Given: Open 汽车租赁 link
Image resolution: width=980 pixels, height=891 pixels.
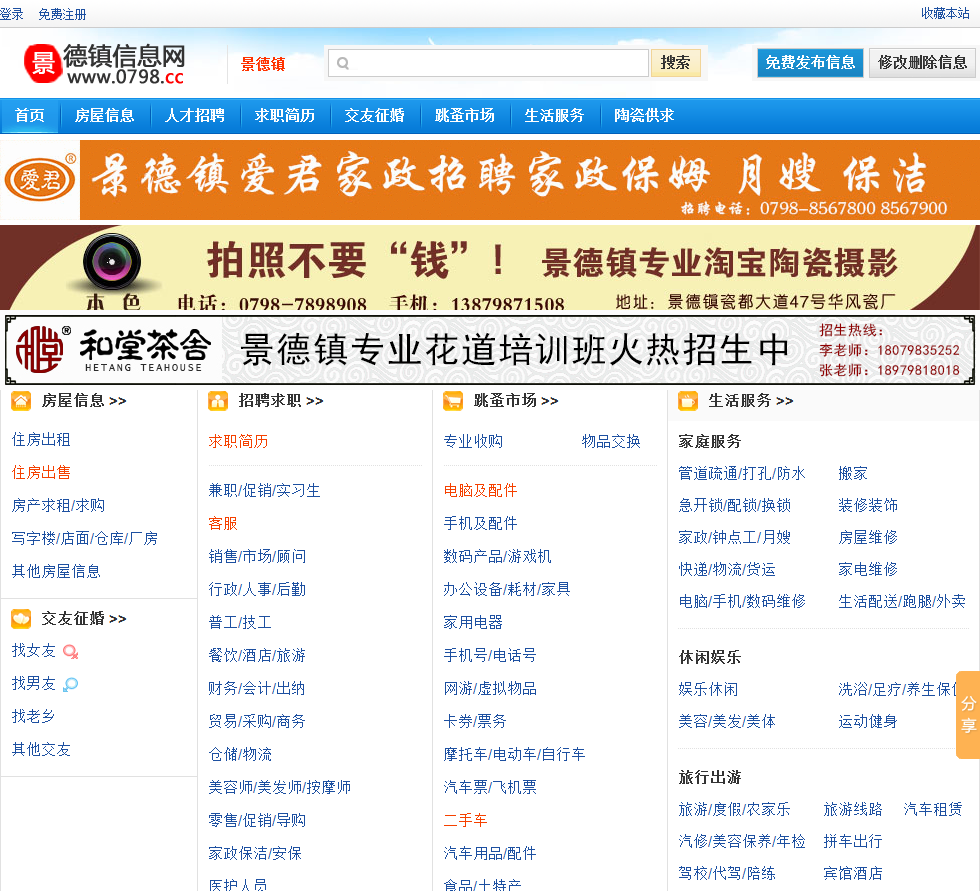Looking at the screenshot, I should pyautogui.click(x=933, y=810).
